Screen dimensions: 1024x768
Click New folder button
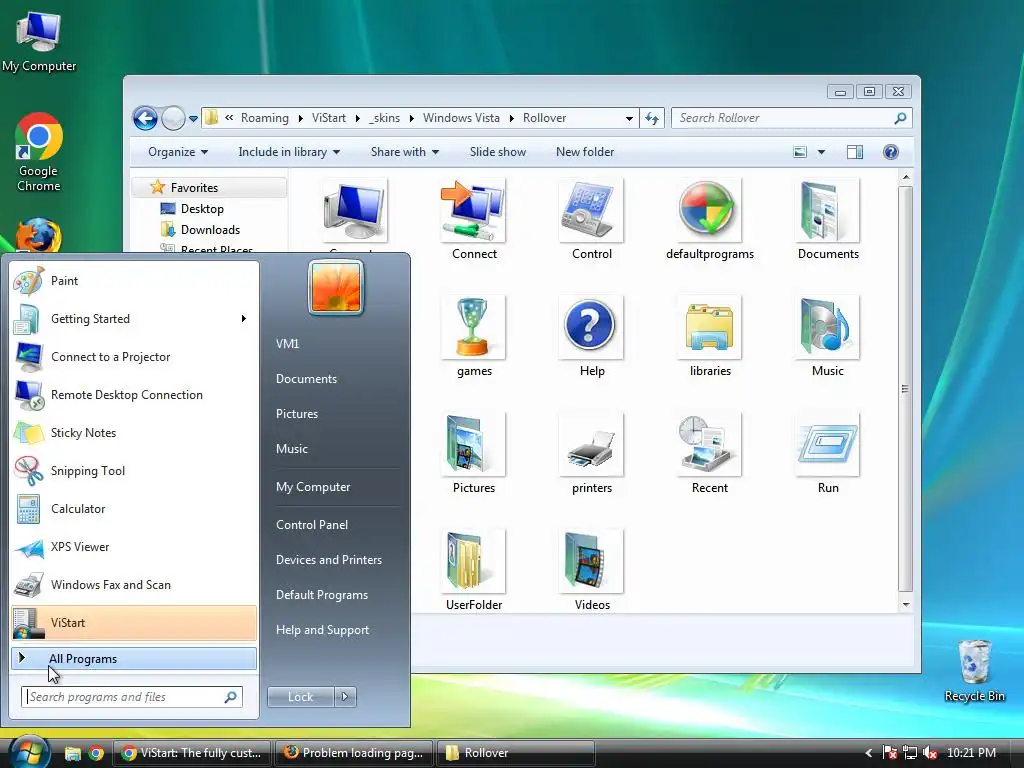(x=585, y=152)
